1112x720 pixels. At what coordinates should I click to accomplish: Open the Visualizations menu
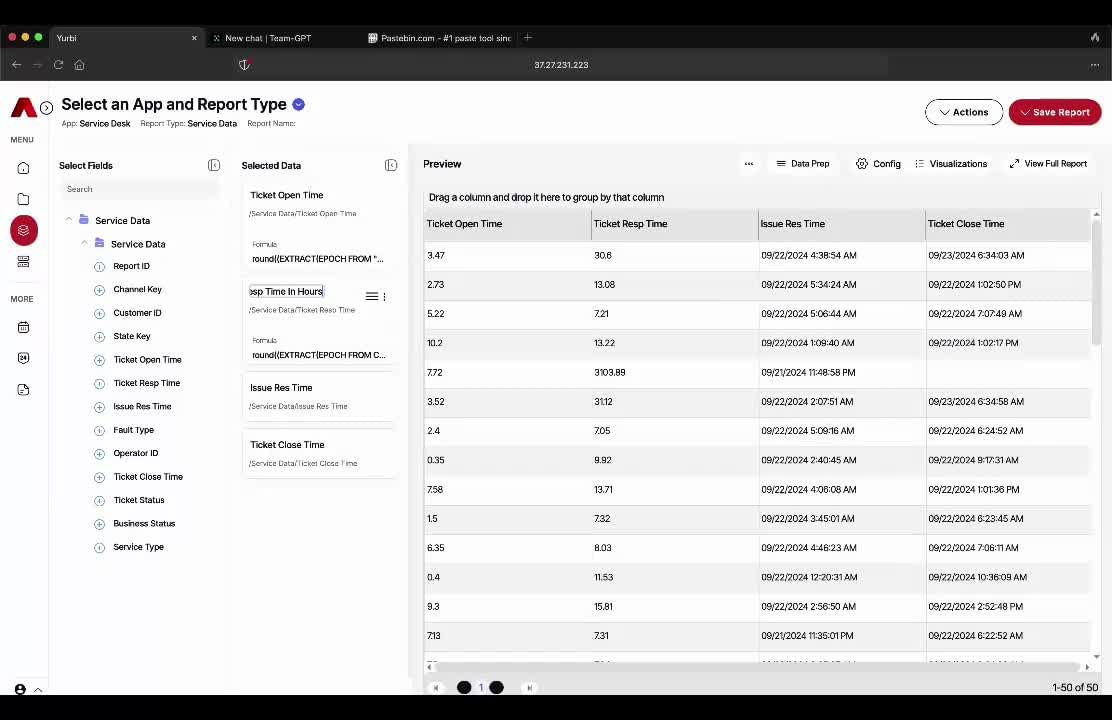[x=950, y=164]
